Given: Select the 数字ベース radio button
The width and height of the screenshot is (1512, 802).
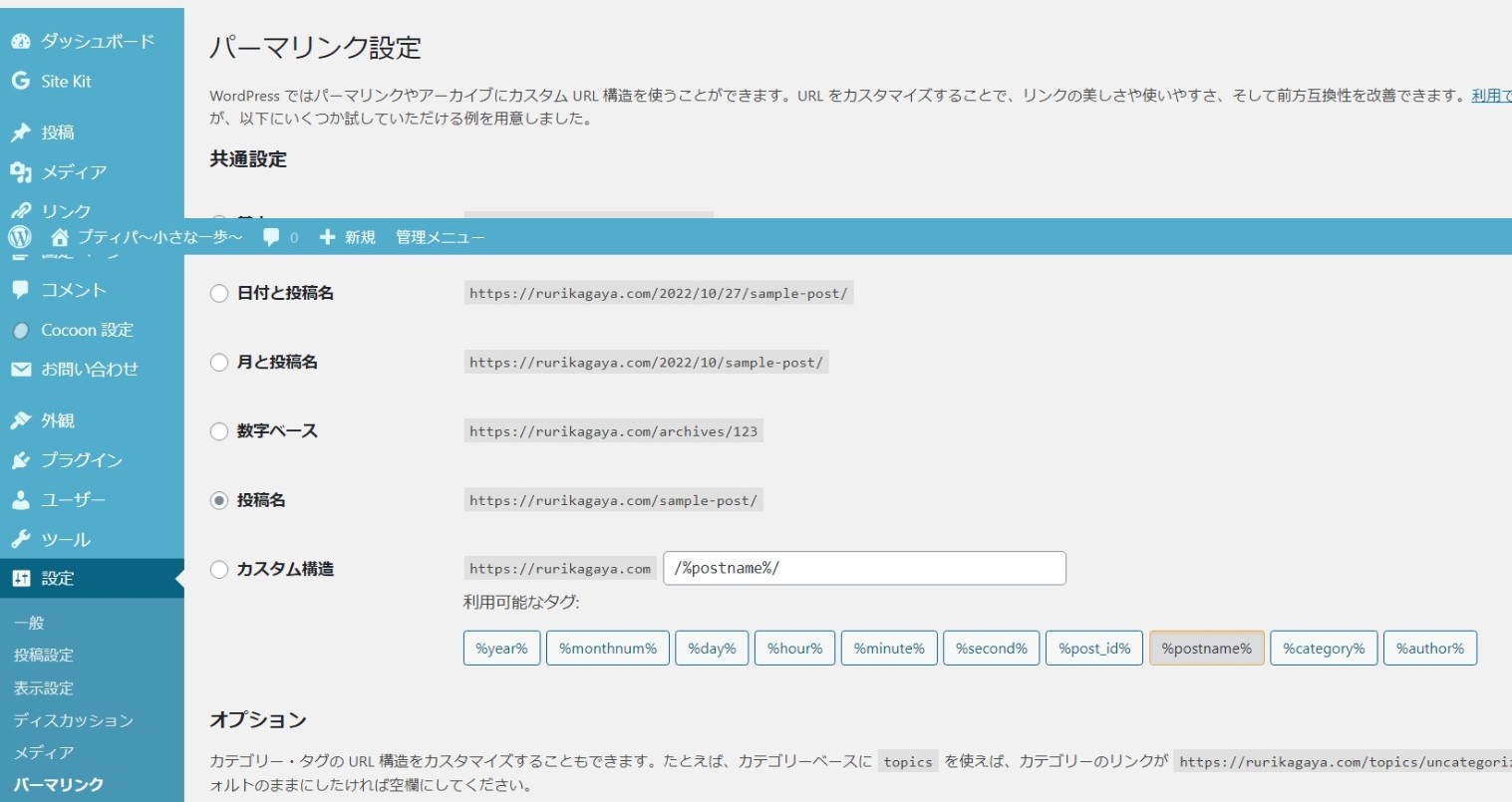Looking at the screenshot, I should [x=219, y=431].
